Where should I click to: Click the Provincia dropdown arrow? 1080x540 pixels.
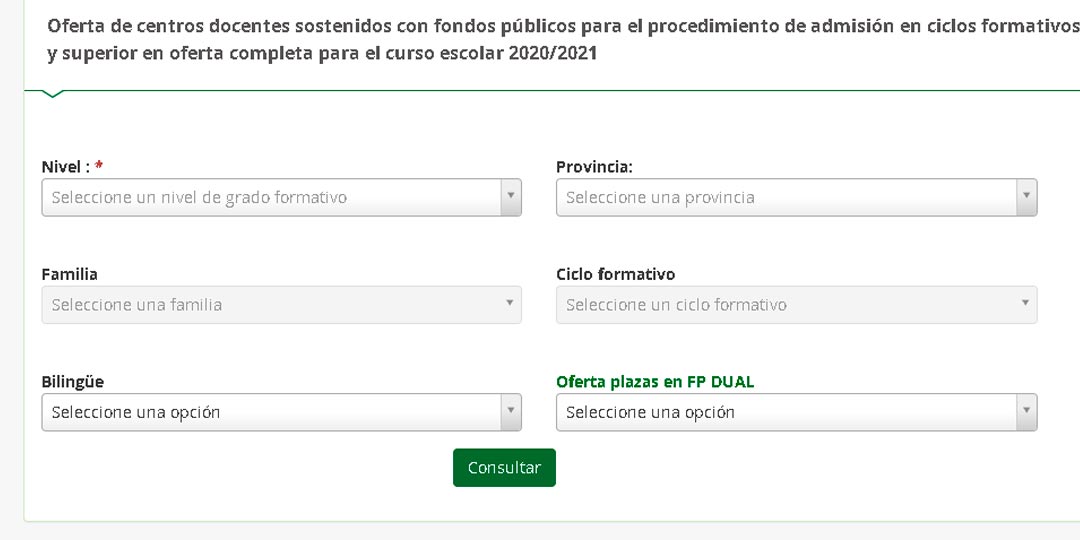coord(1026,197)
